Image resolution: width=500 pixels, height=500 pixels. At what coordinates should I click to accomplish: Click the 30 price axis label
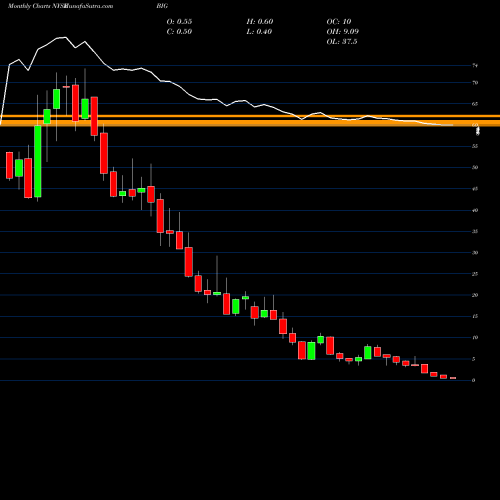(x=475, y=253)
